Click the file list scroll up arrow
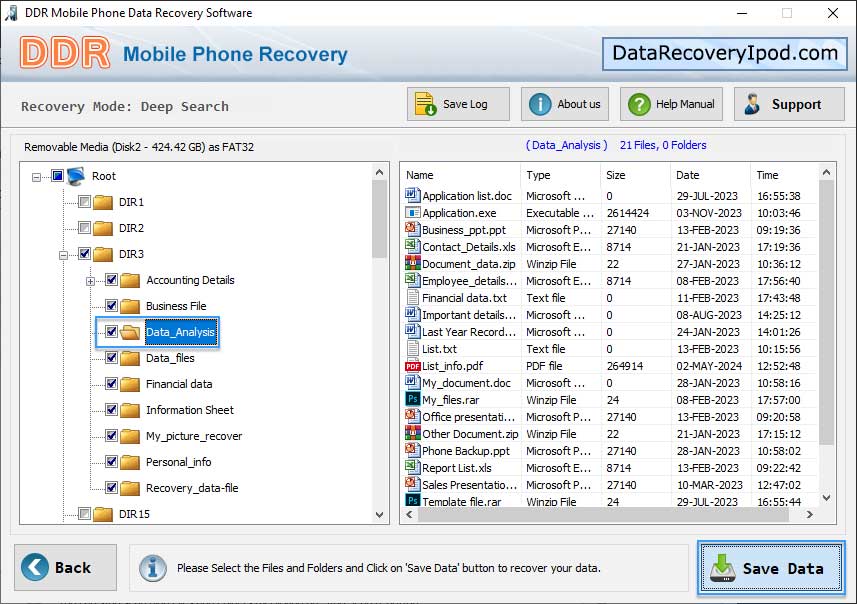857x604 pixels. (x=826, y=173)
